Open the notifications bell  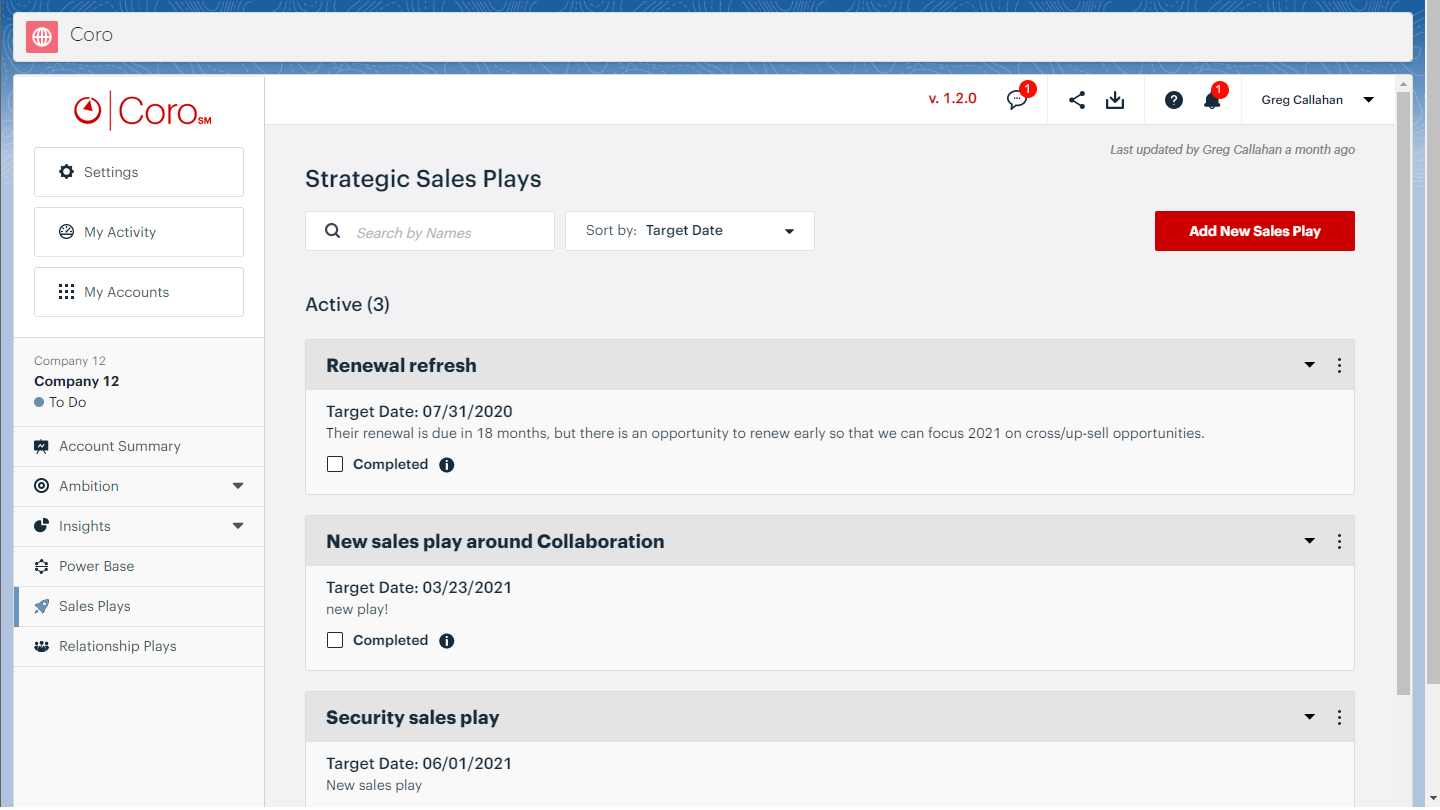[x=1212, y=100]
